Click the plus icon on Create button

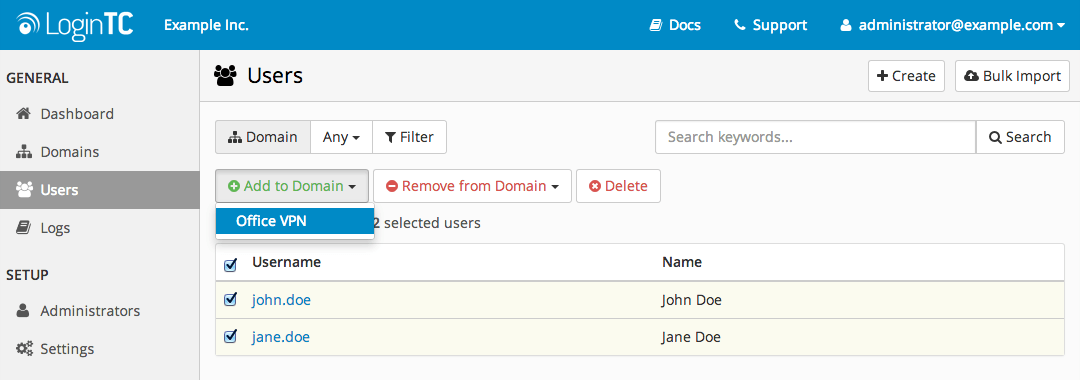[882, 76]
